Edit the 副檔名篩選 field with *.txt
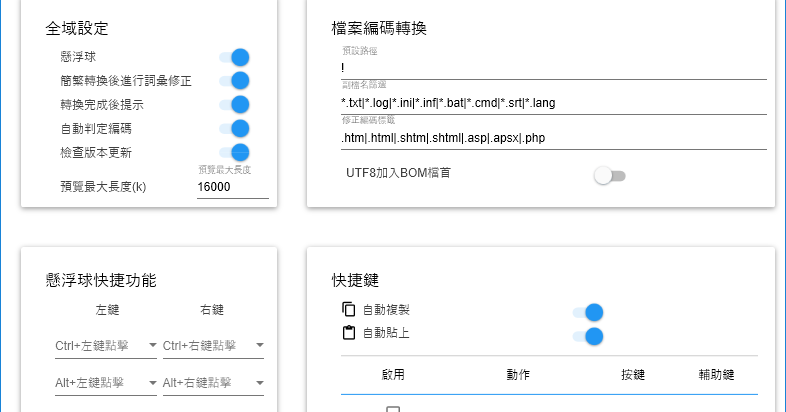This screenshot has width=786, height=412. pyautogui.click(x=554, y=103)
